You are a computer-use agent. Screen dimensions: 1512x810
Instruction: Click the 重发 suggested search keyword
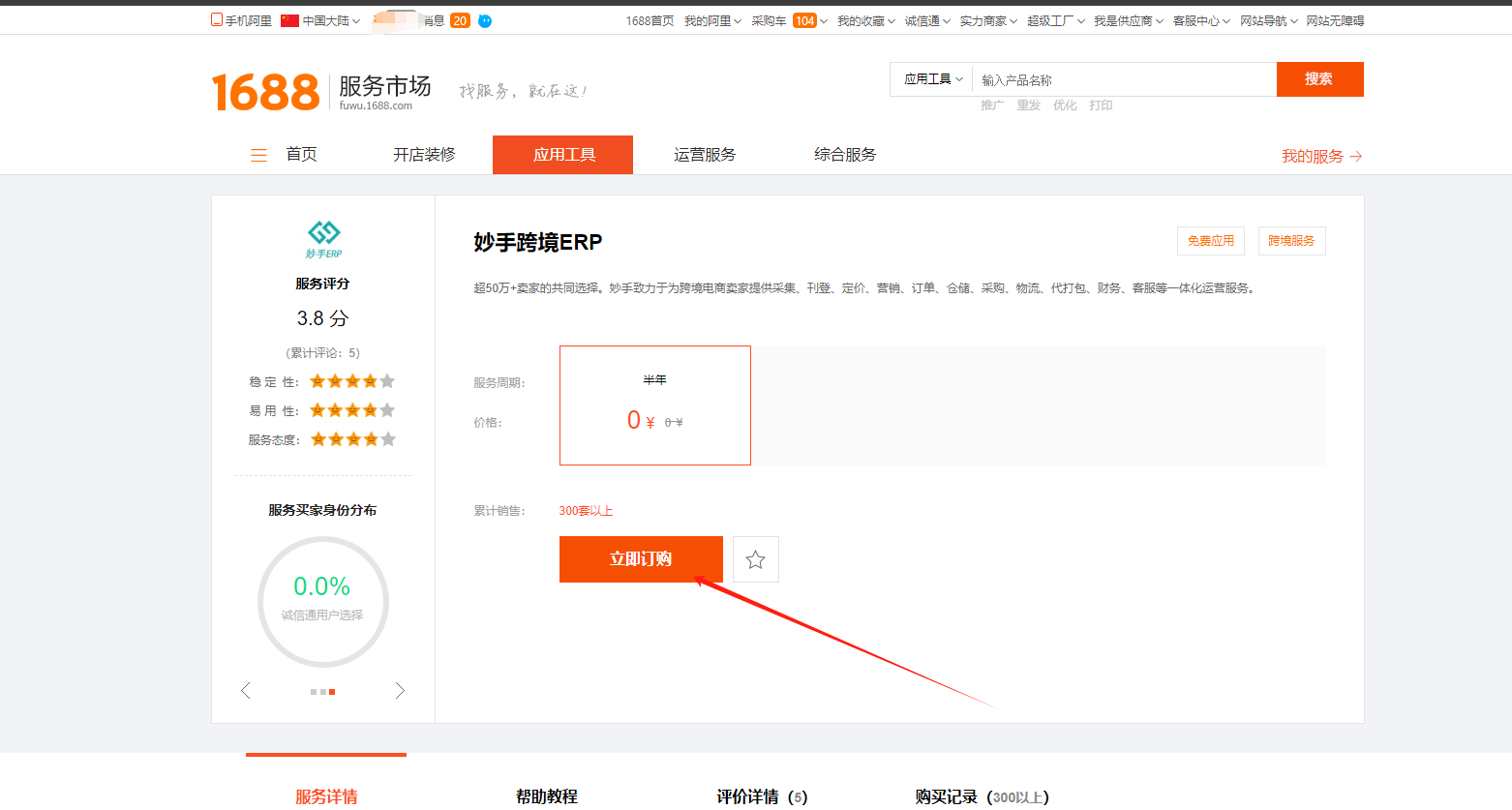click(x=1028, y=105)
